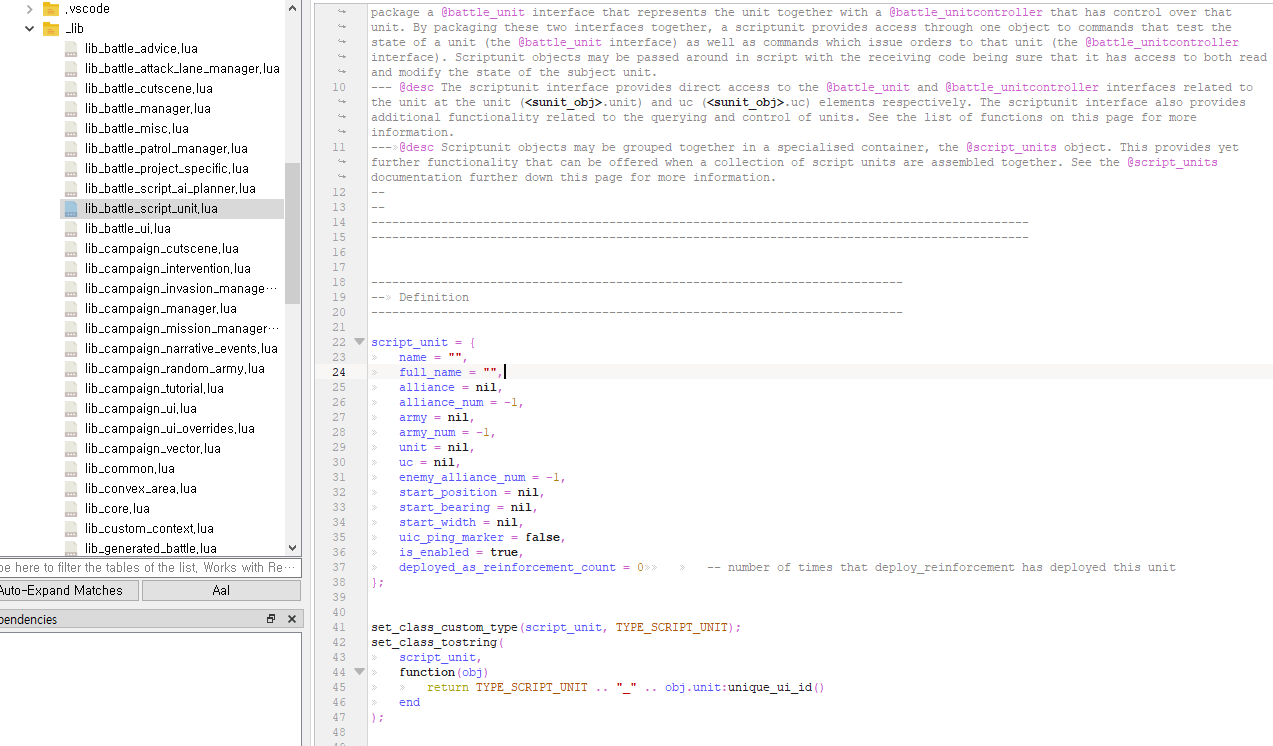Image resolution: width=1273 pixels, height=746 pixels.
Task: Click the lib_campaign_ui.lua file icon
Action: point(71,409)
